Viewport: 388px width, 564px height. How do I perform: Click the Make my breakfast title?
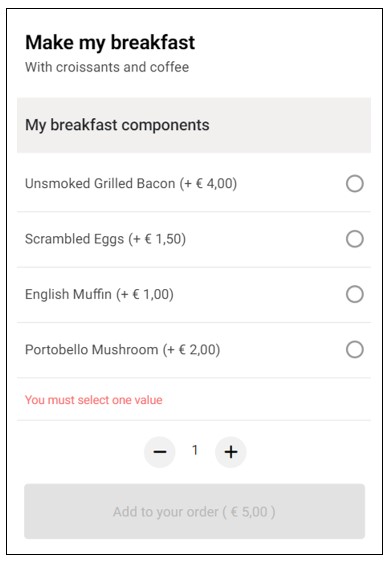pyautogui.click(x=110, y=42)
